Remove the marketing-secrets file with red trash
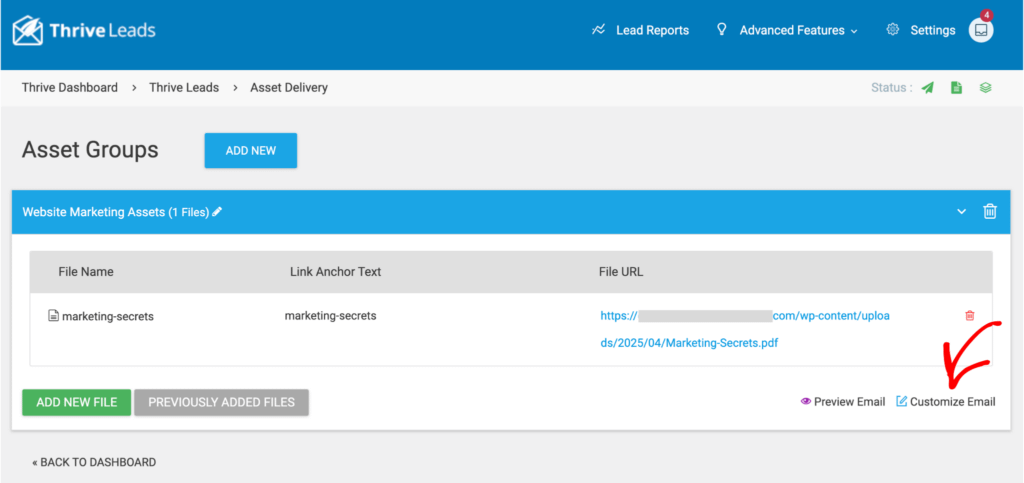Screen dimensions: 1024x483 pyautogui.click(x=969, y=316)
